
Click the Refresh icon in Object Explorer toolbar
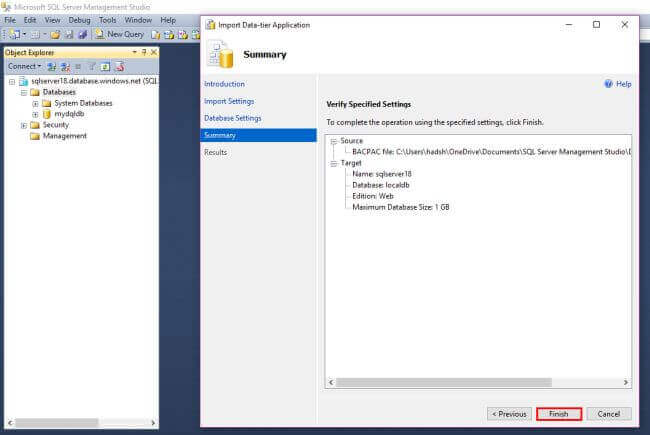[x=105, y=66]
